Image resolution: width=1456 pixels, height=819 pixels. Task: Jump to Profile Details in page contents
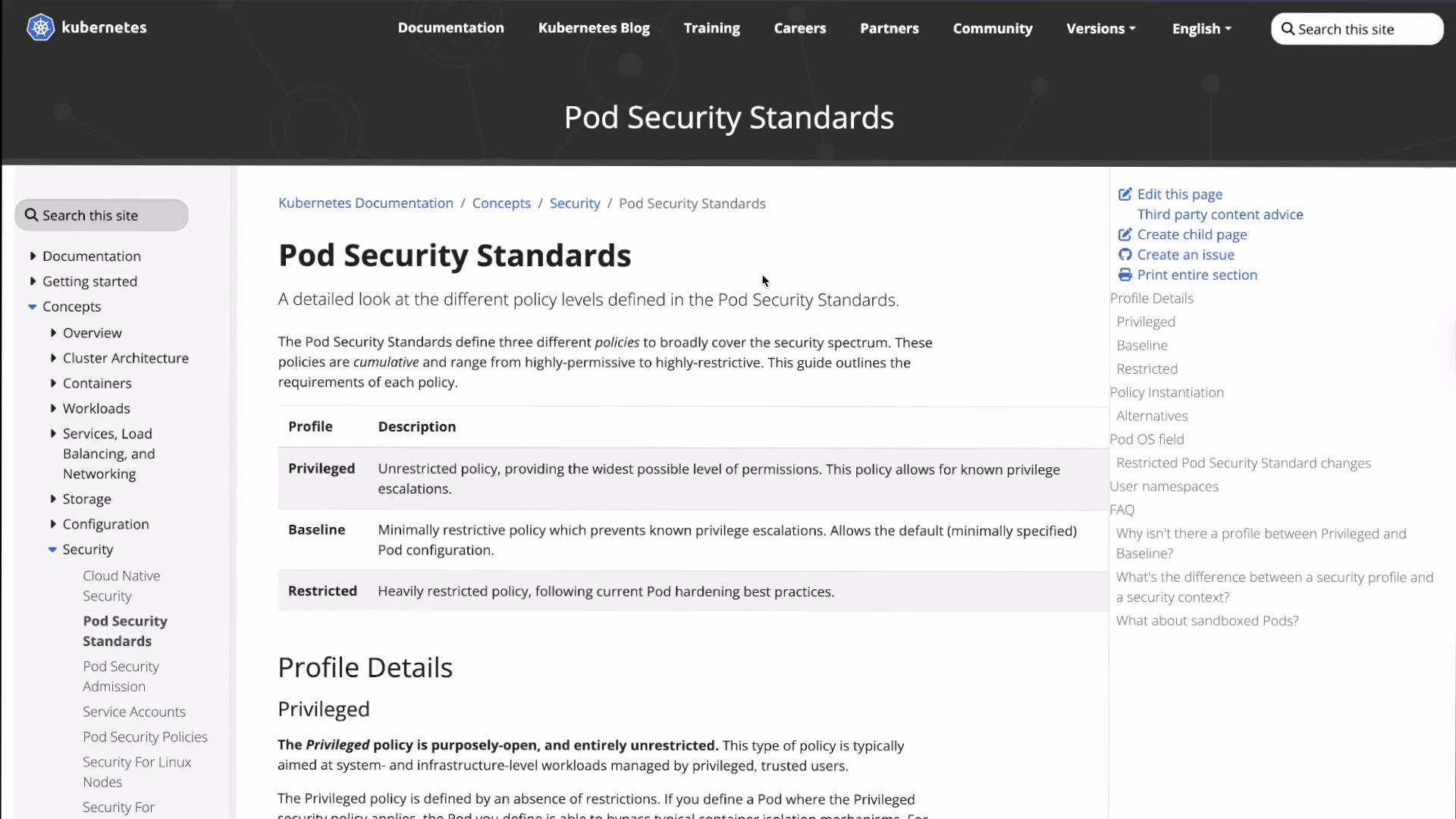tap(1151, 298)
